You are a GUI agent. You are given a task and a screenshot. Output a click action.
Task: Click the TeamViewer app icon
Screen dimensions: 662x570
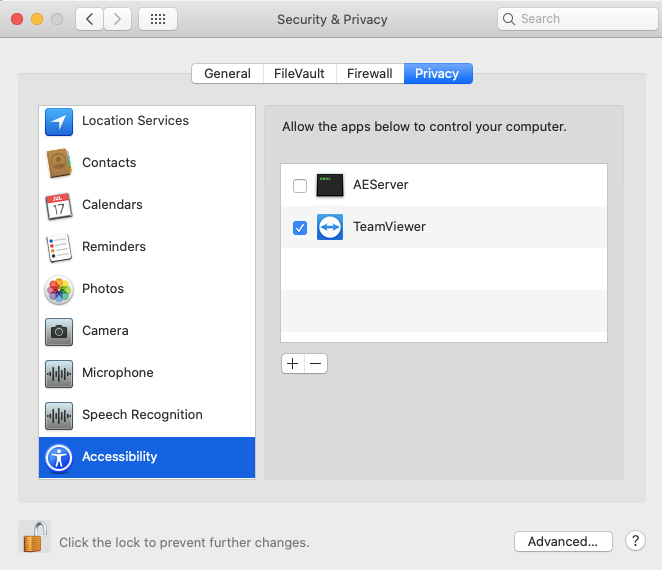330,227
